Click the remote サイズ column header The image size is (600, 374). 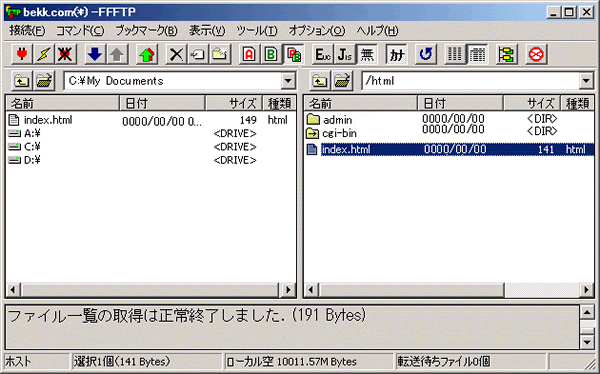(x=532, y=103)
